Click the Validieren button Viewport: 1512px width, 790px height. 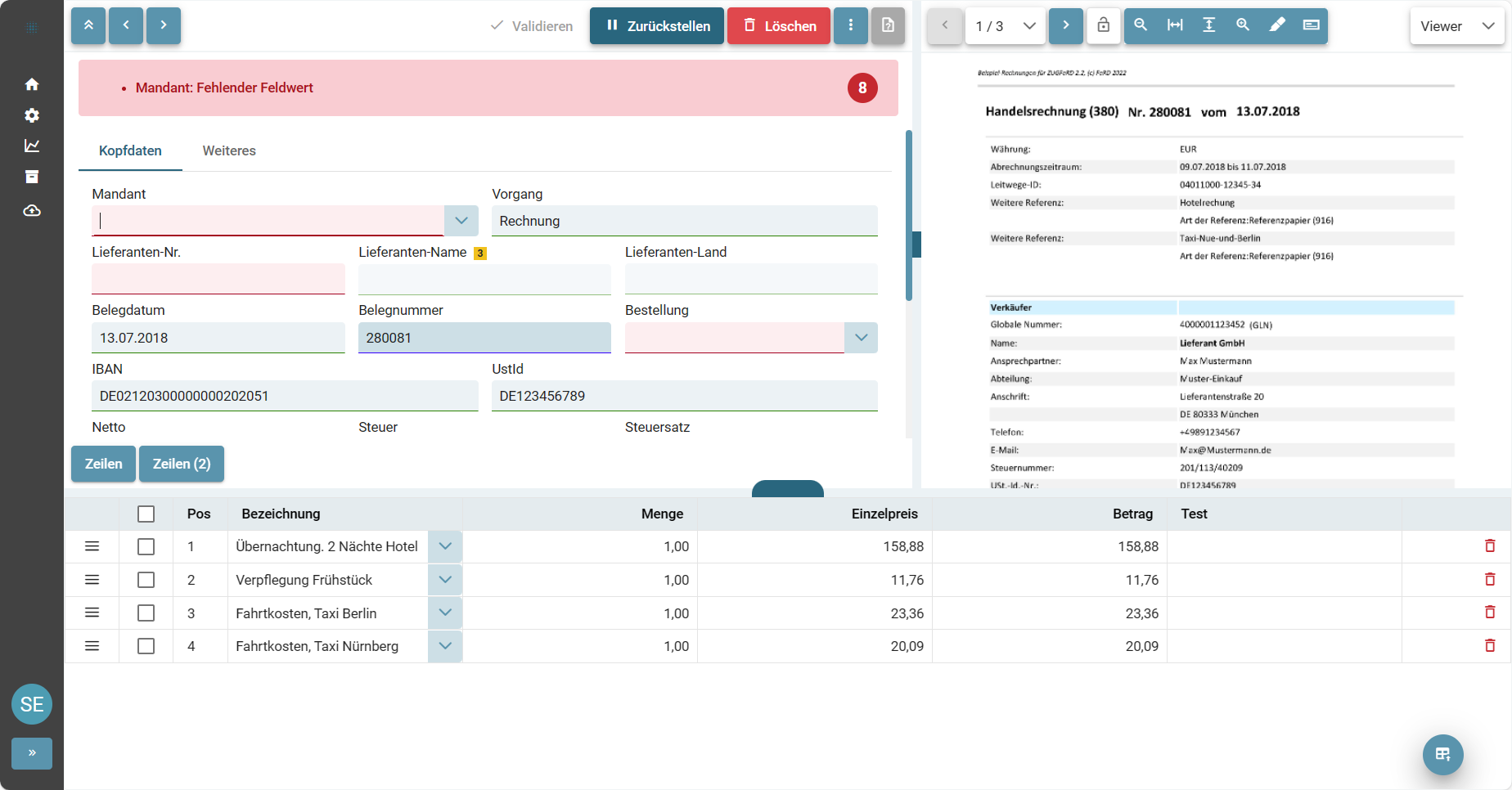(532, 26)
